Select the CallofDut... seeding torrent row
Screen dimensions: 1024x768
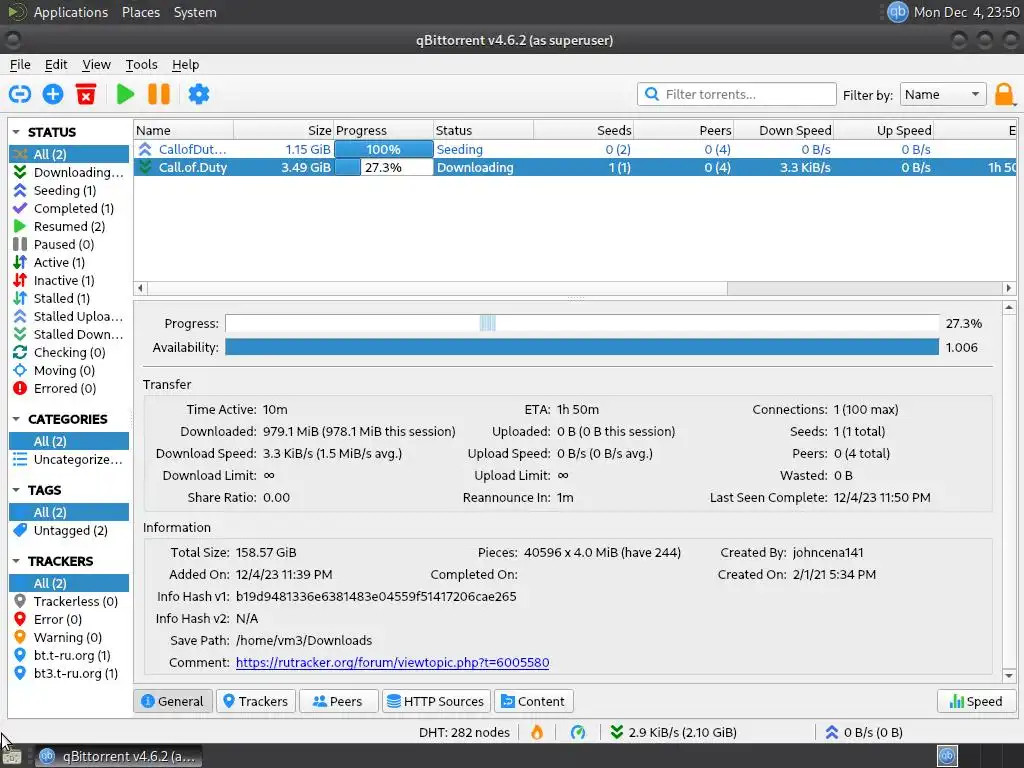[x=575, y=150]
